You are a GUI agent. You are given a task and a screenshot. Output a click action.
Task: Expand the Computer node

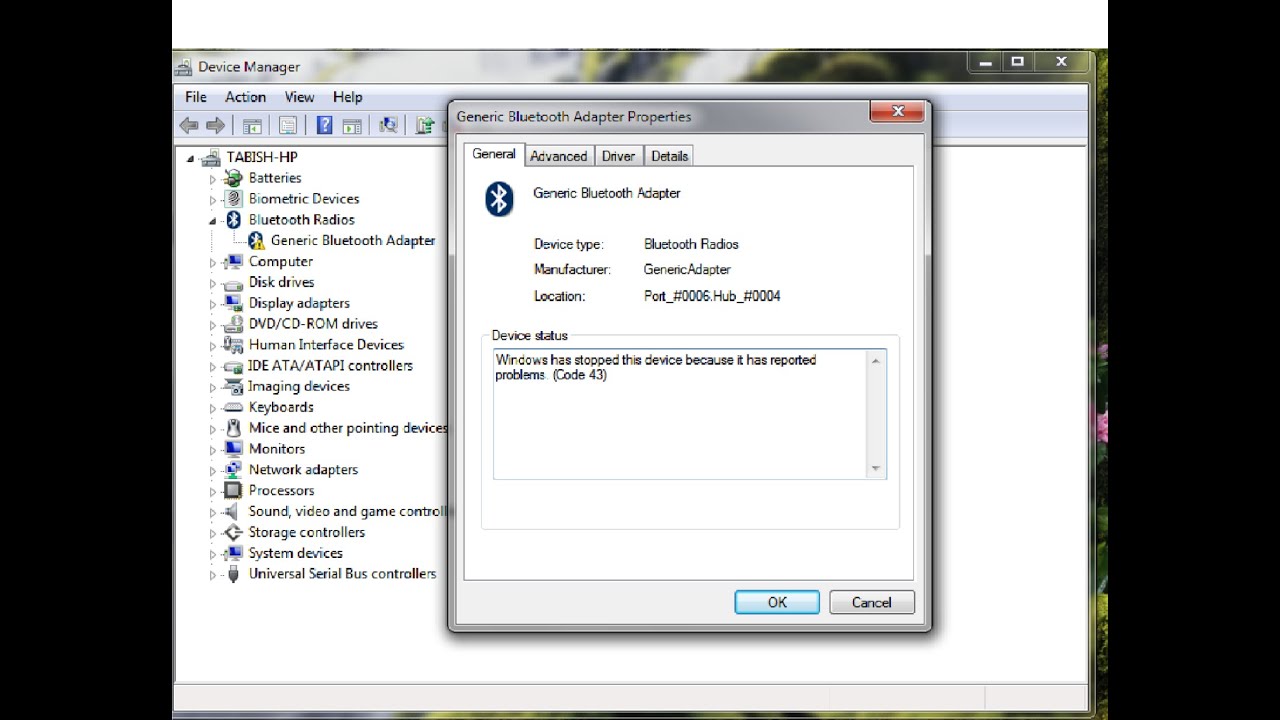212,262
